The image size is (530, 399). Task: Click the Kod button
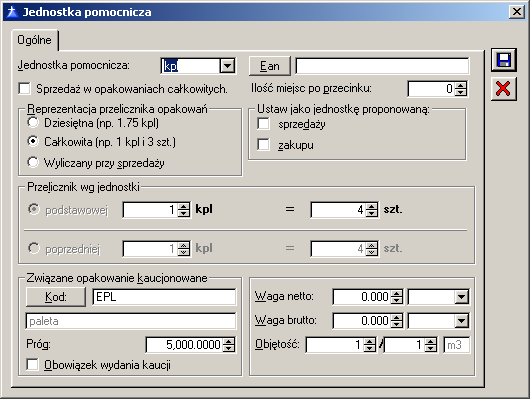[56, 297]
